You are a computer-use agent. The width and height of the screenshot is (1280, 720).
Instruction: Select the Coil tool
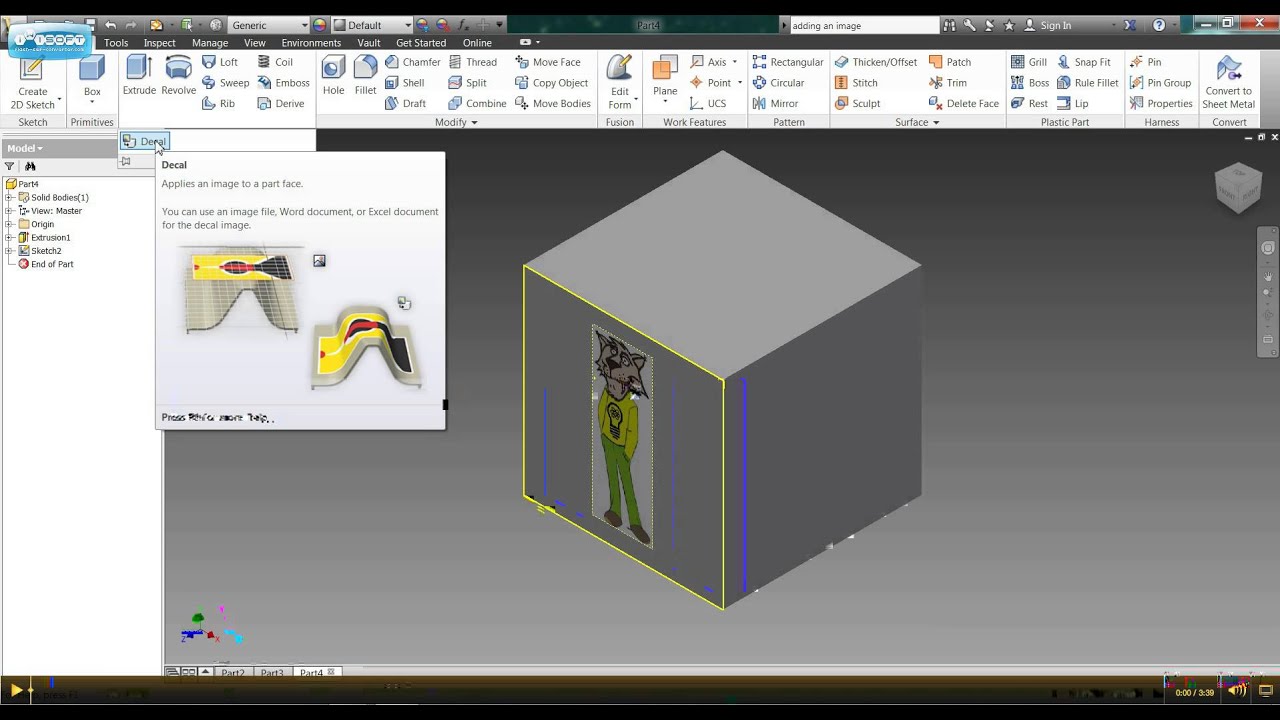275,62
